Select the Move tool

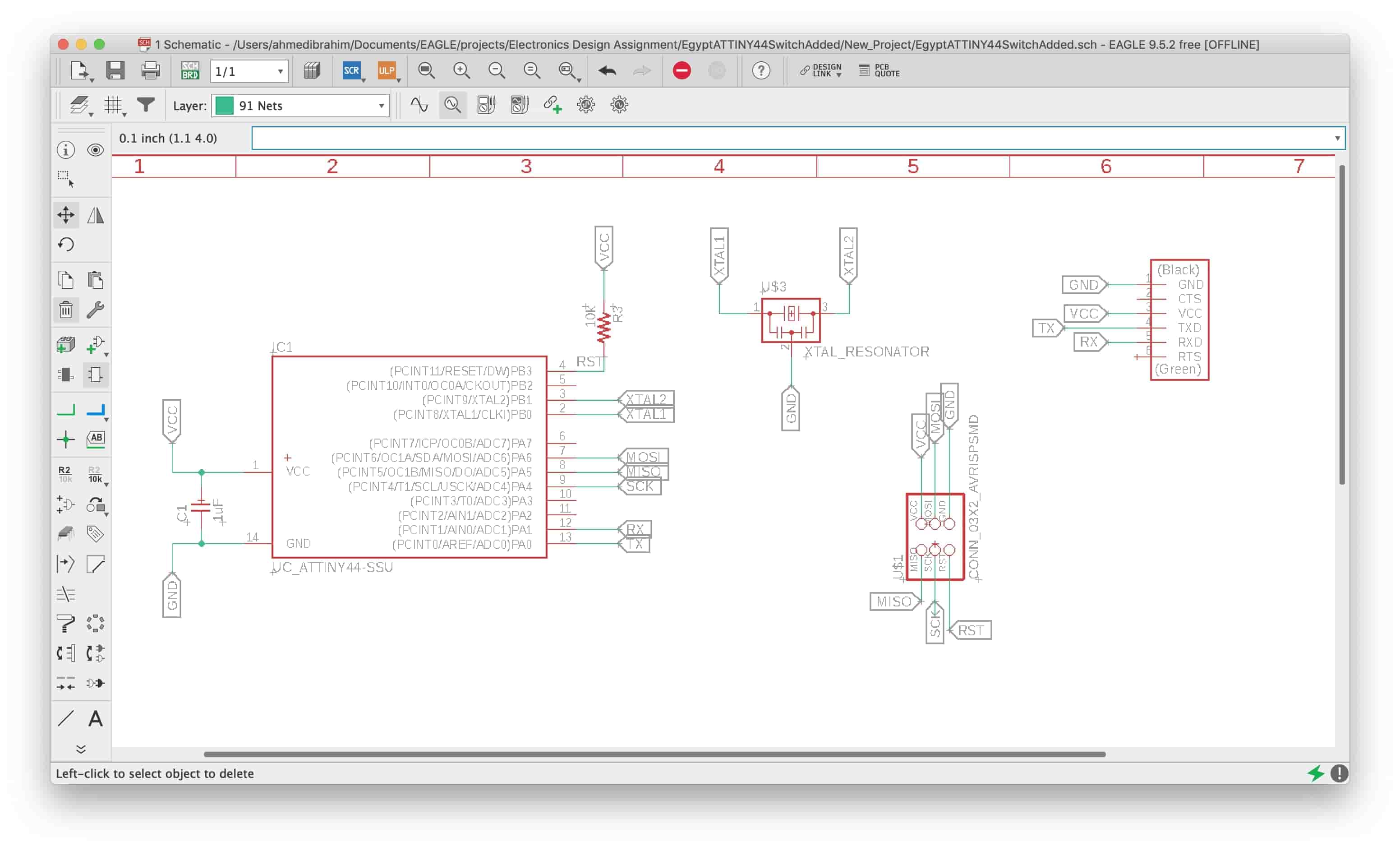[x=66, y=215]
